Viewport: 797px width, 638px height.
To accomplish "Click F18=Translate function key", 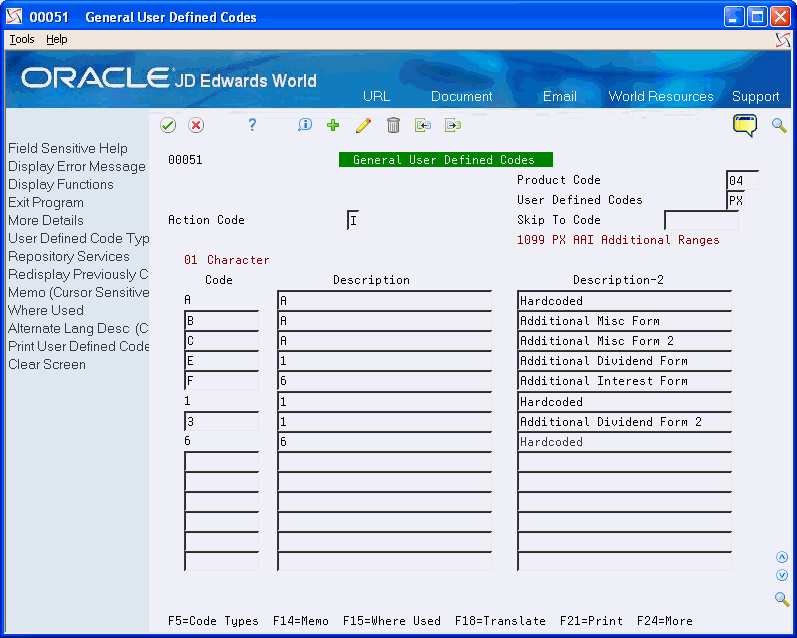I will click(x=500, y=621).
